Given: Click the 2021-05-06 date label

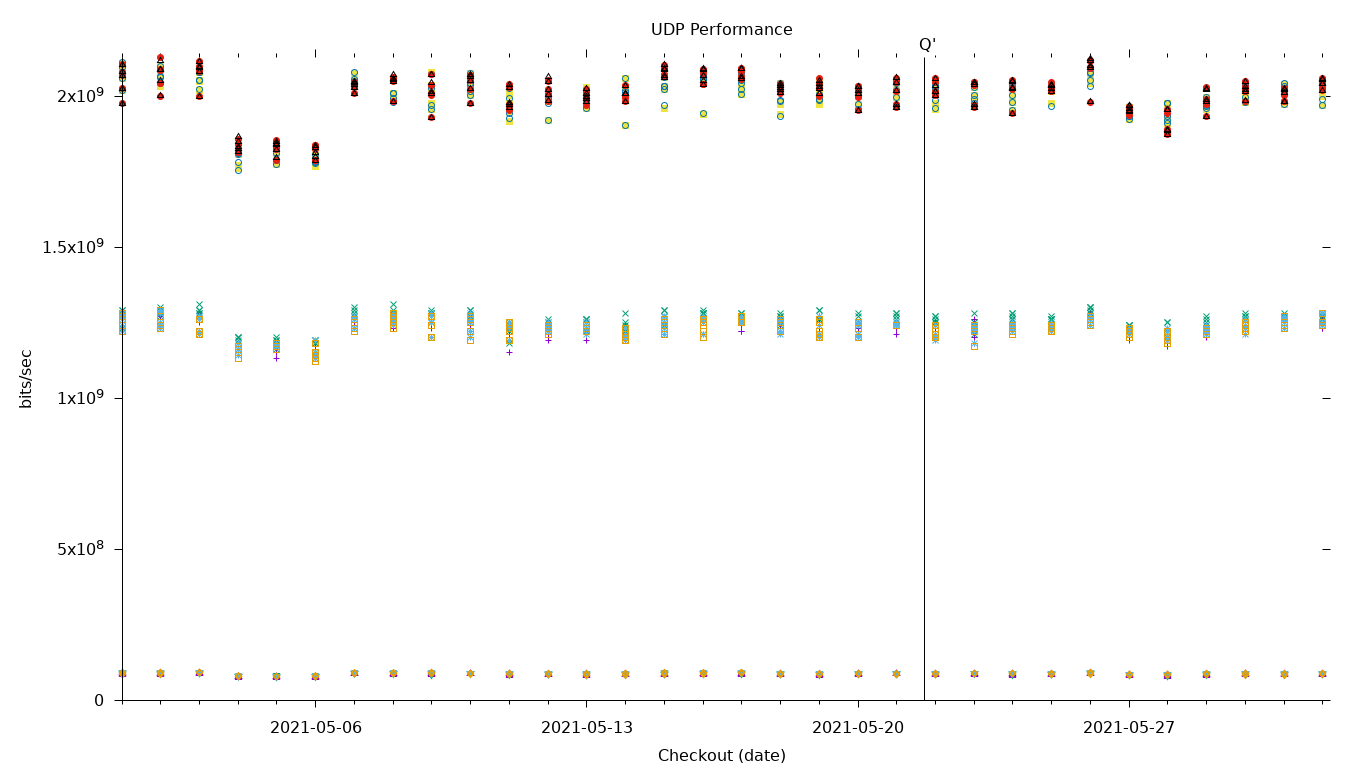Looking at the screenshot, I should pos(316,728).
